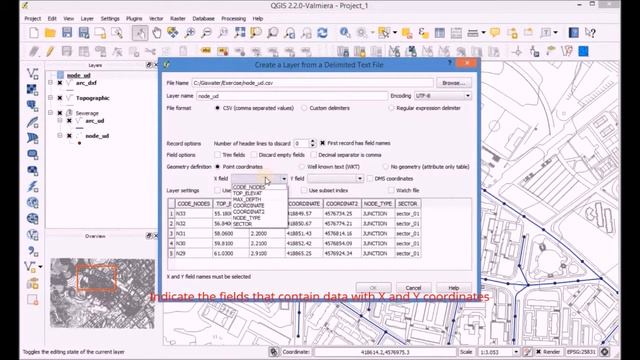Select Regular expression delimiter option

(391, 108)
